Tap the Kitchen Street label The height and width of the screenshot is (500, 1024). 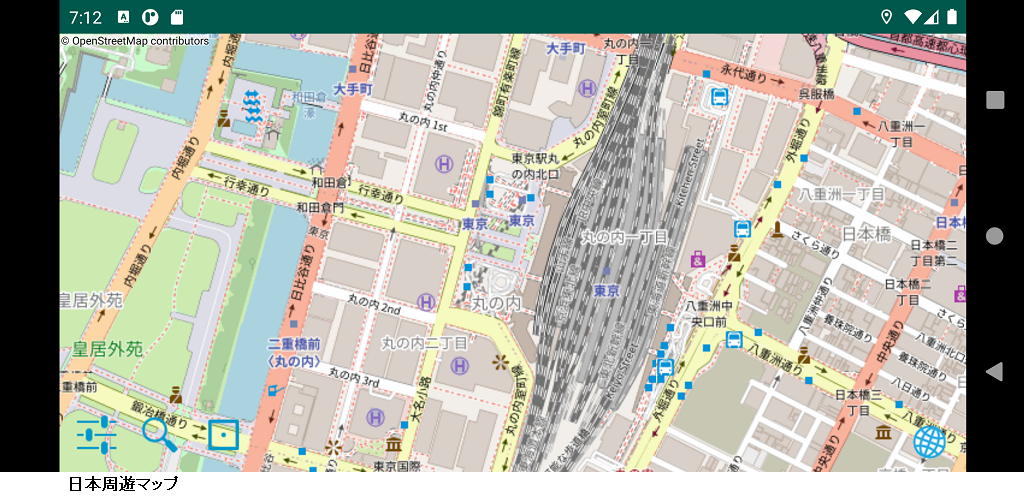690,172
